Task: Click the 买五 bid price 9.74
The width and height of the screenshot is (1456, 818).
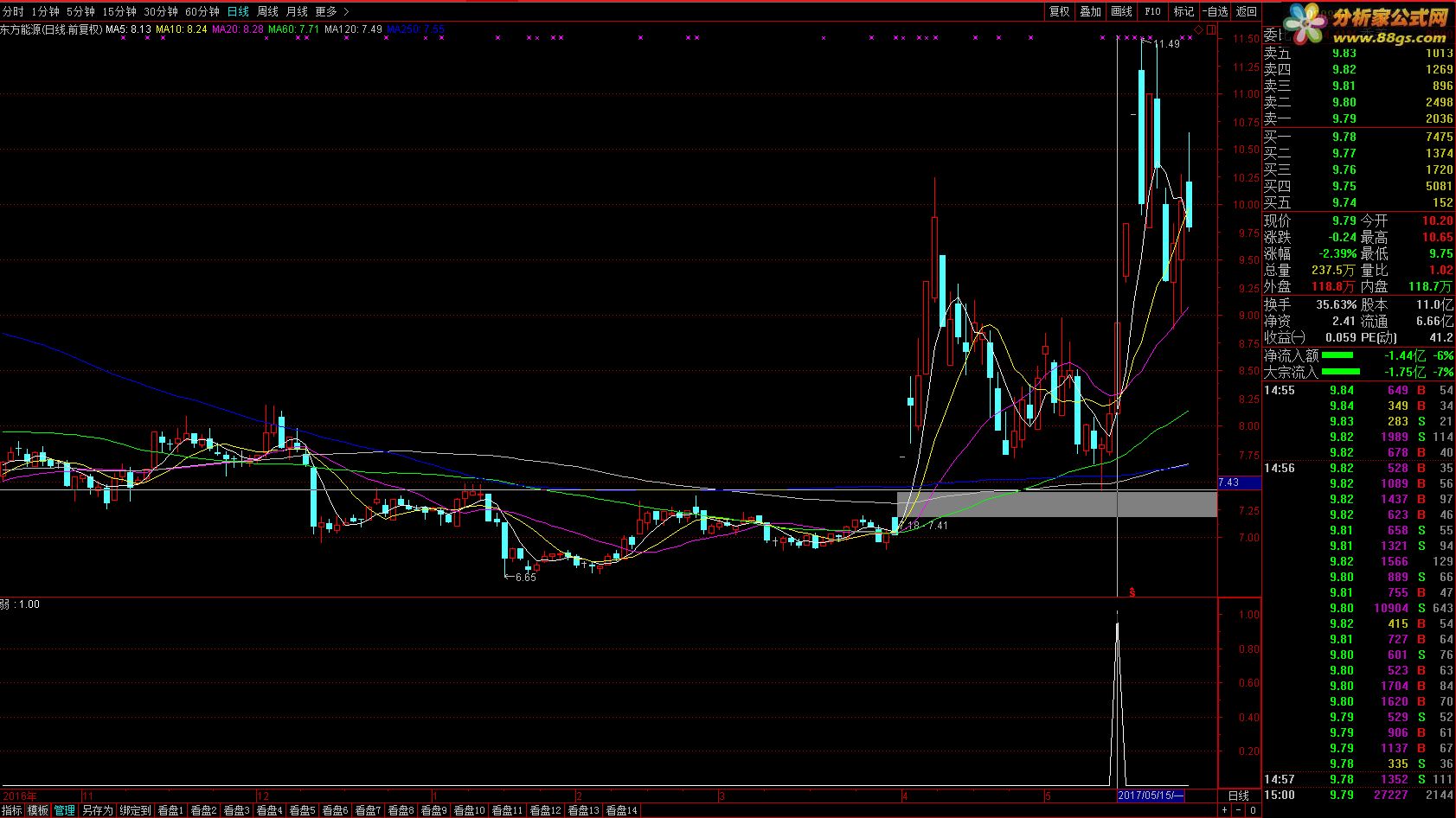Action: tap(1344, 202)
